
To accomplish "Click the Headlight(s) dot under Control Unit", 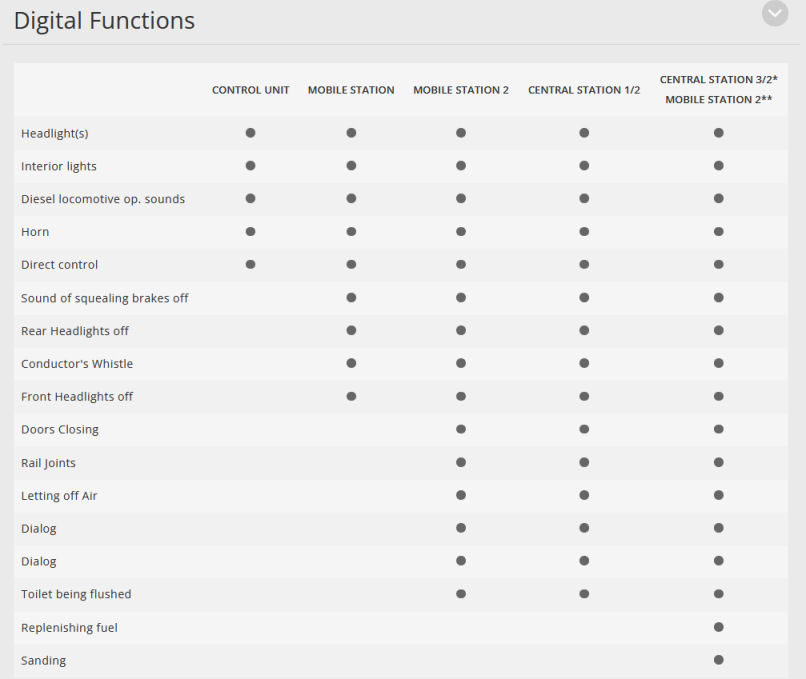I will (x=250, y=133).
